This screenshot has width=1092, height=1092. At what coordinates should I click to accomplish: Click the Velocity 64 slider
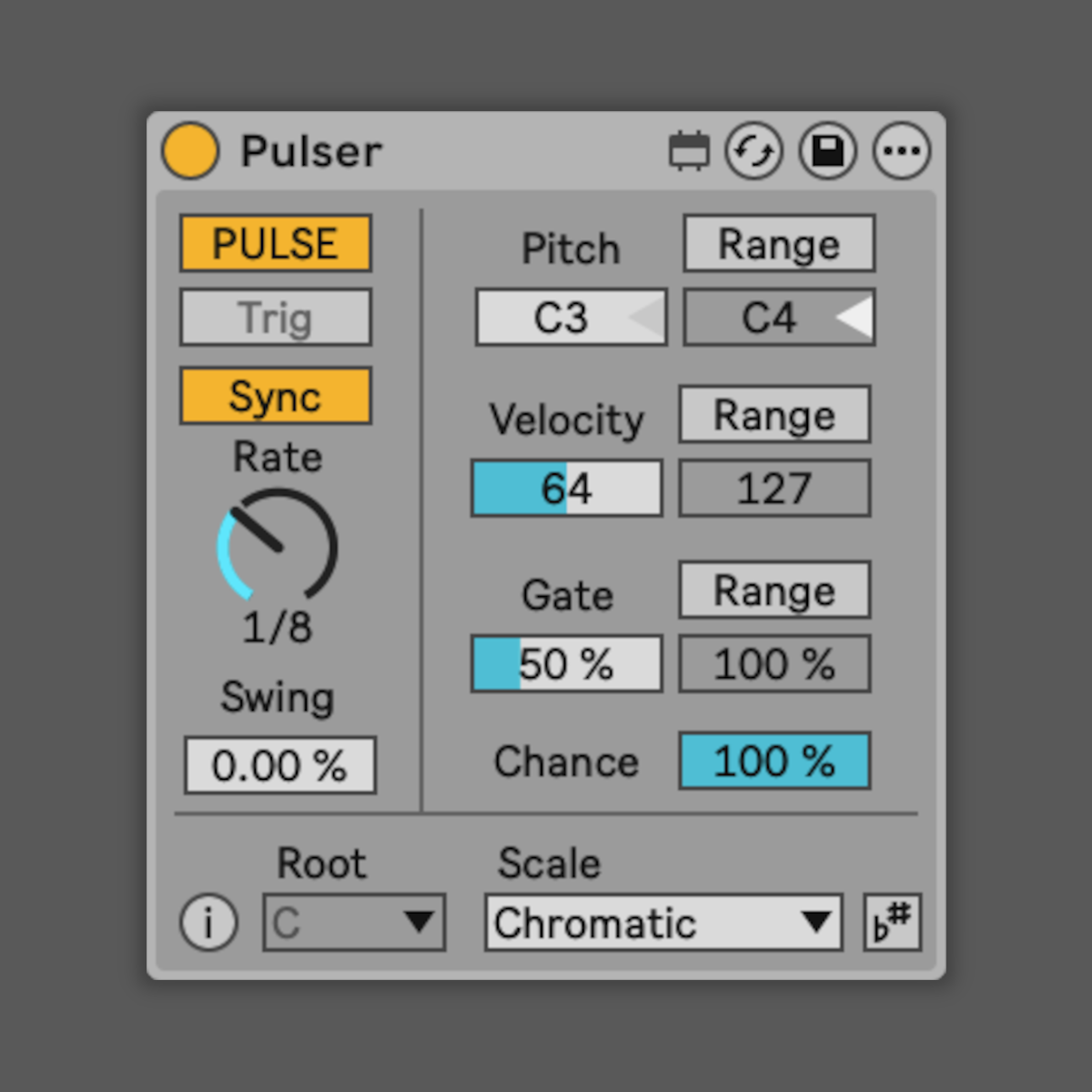pyautogui.click(x=566, y=489)
